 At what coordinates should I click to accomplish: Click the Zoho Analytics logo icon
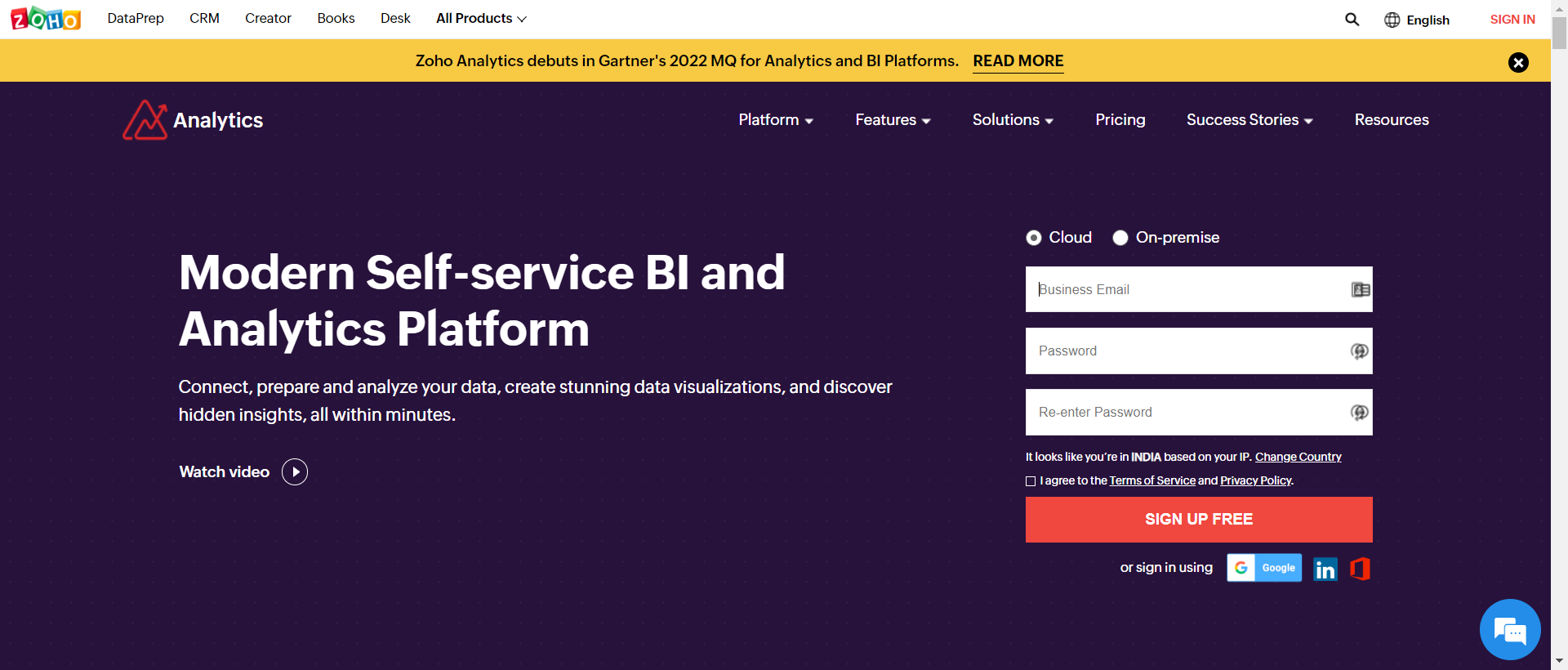coord(145,120)
